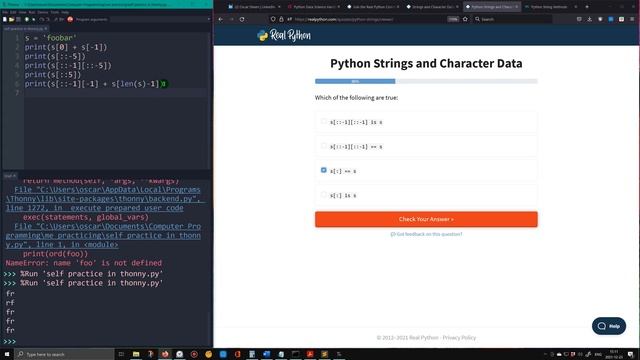
Task: Switch to Strings and Character Data tab
Action: [x=432, y=7]
